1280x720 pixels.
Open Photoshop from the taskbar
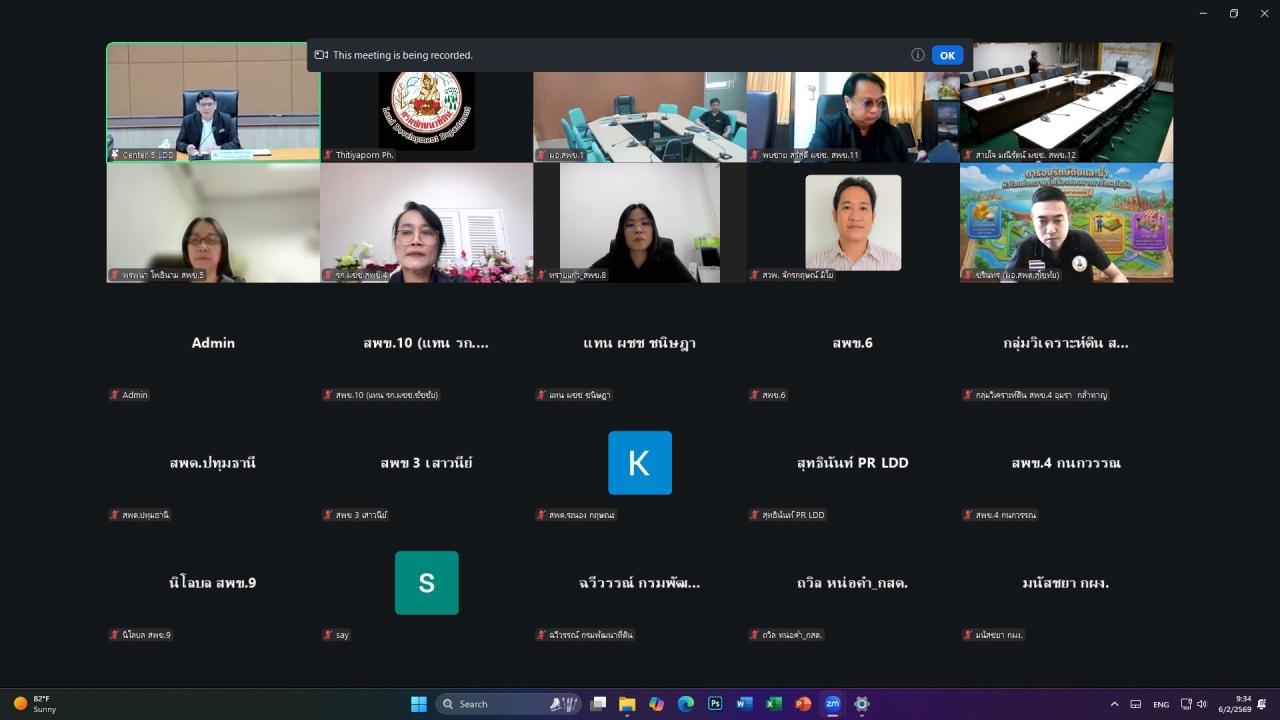pyautogui.click(x=715, y=704)
